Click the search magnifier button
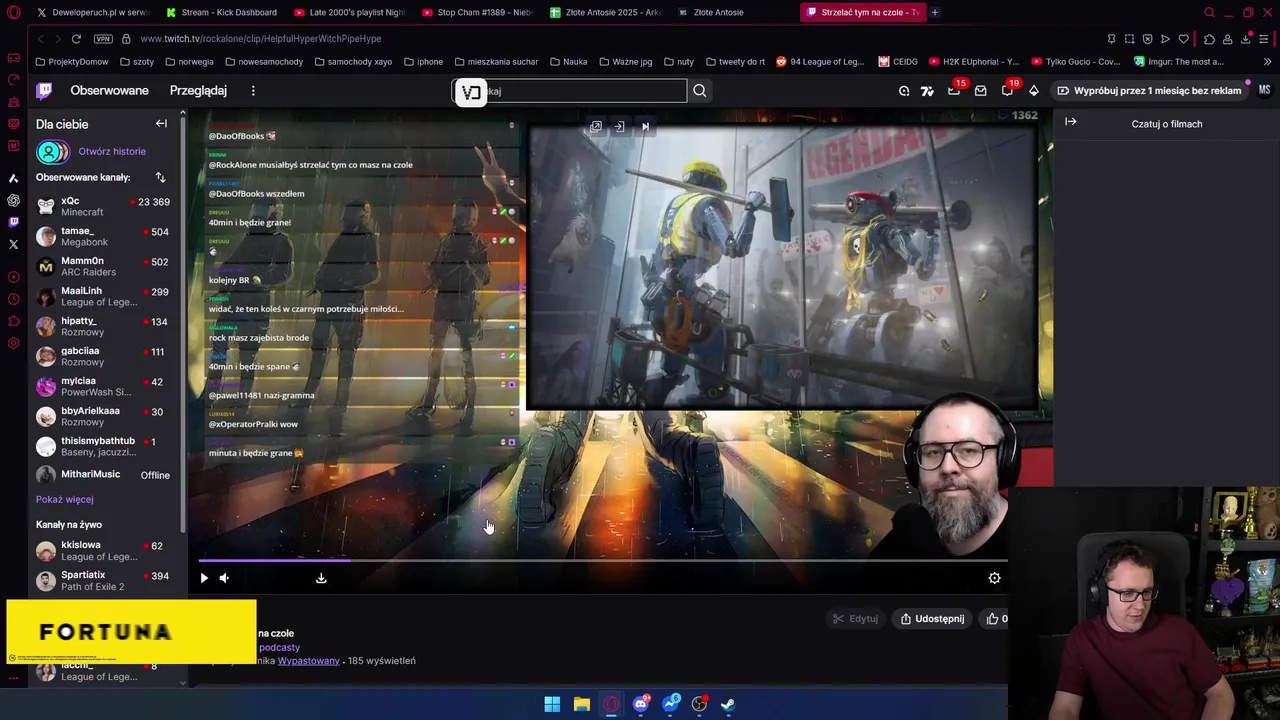1280x720 pixels. point(700,91)
